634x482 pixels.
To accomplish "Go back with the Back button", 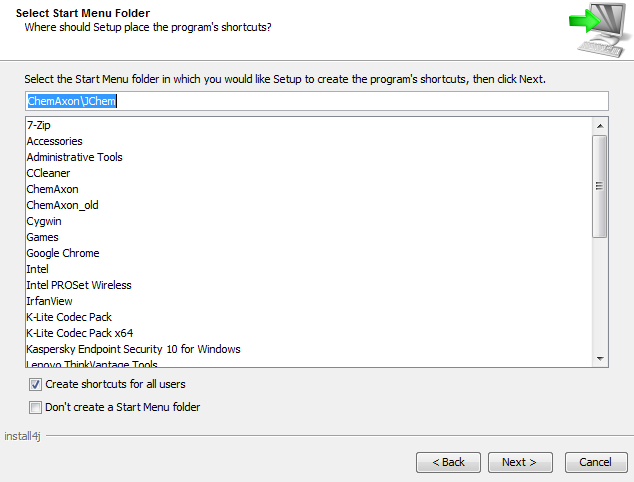I will tap(447, 462).
